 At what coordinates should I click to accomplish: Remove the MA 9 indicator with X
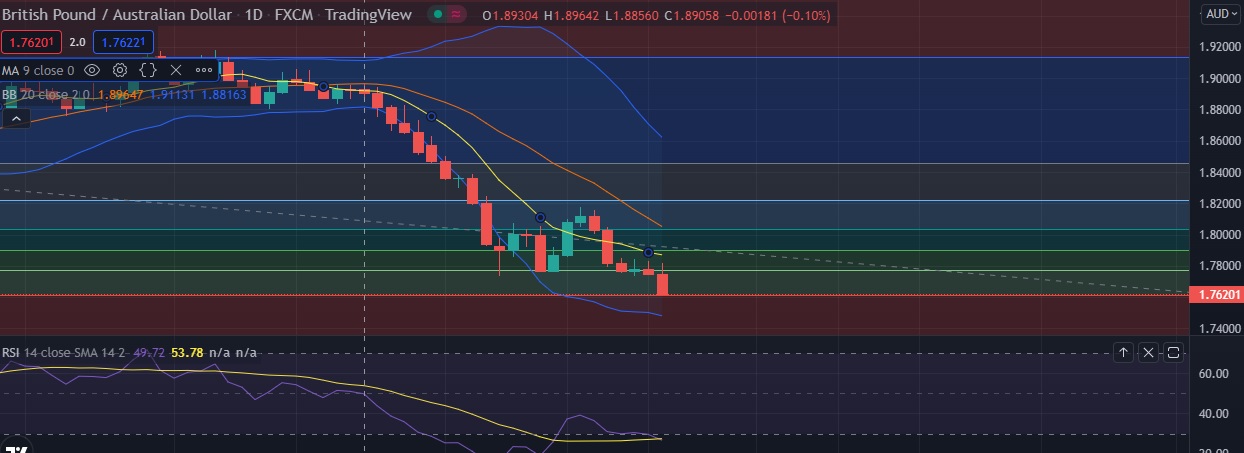(x=176, y=70)
